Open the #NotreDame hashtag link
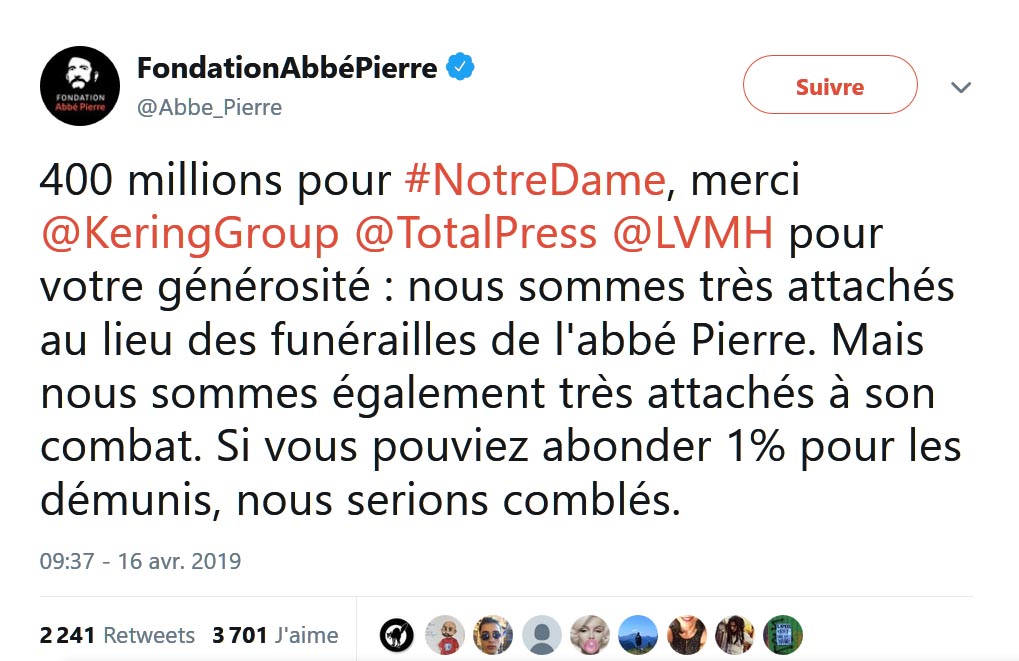 [x=535, y=181]
